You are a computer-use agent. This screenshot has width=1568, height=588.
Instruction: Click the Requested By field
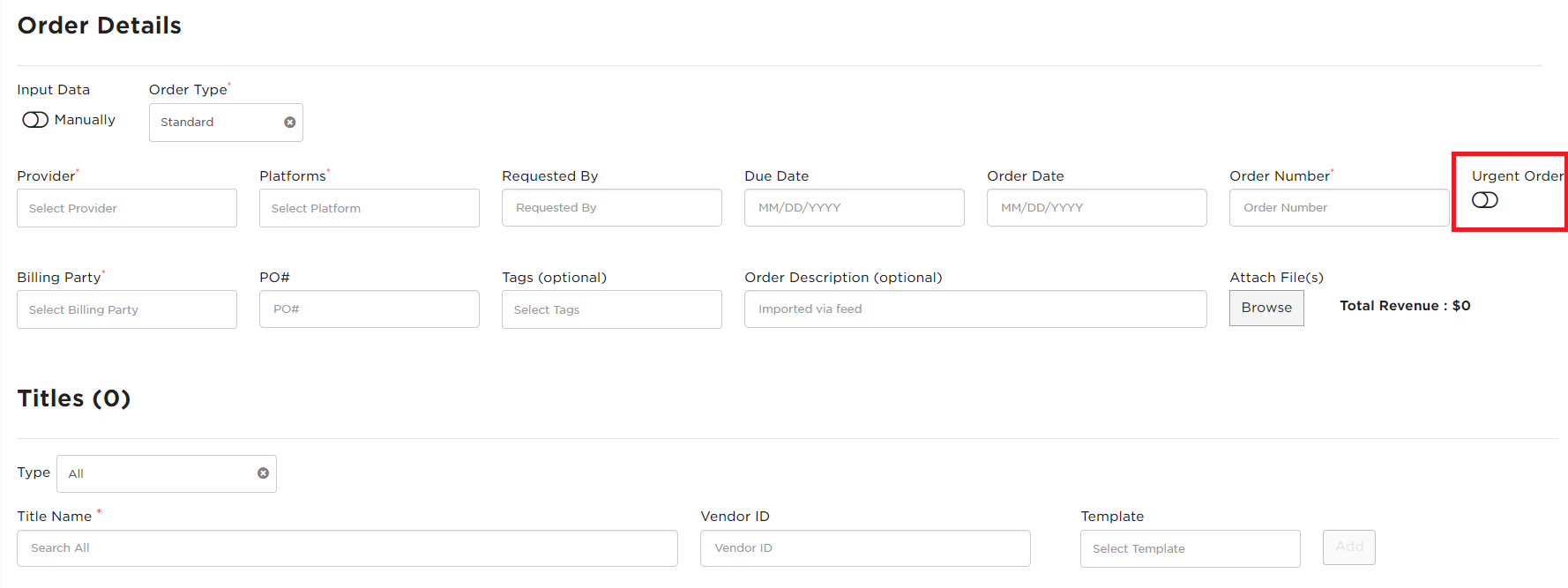(x=612, y=207)
